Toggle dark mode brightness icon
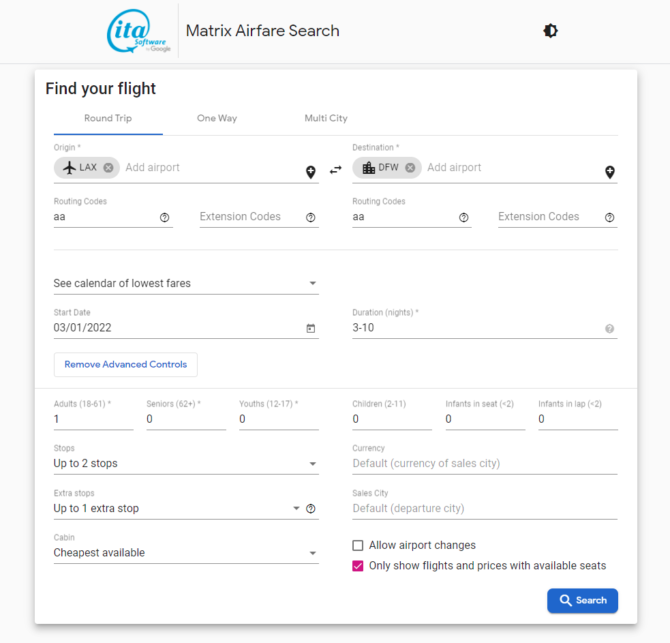 click(550, 31)
